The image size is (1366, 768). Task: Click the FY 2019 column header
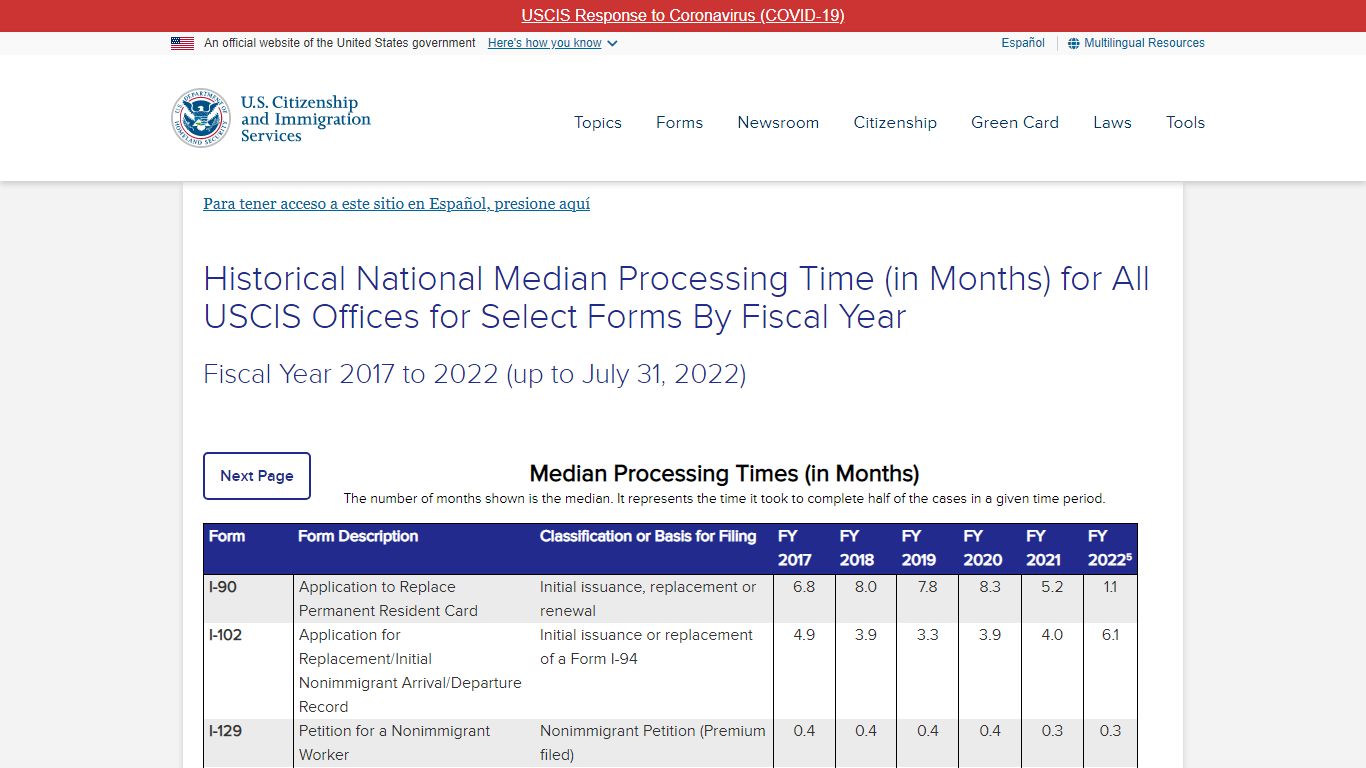[x=928, y=548]
